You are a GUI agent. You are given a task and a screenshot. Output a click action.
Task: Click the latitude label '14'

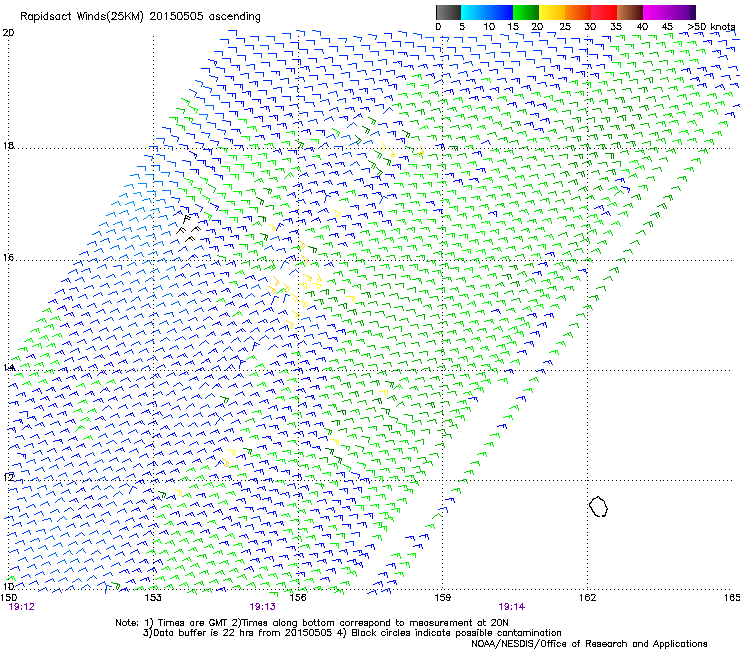point(8,367)
